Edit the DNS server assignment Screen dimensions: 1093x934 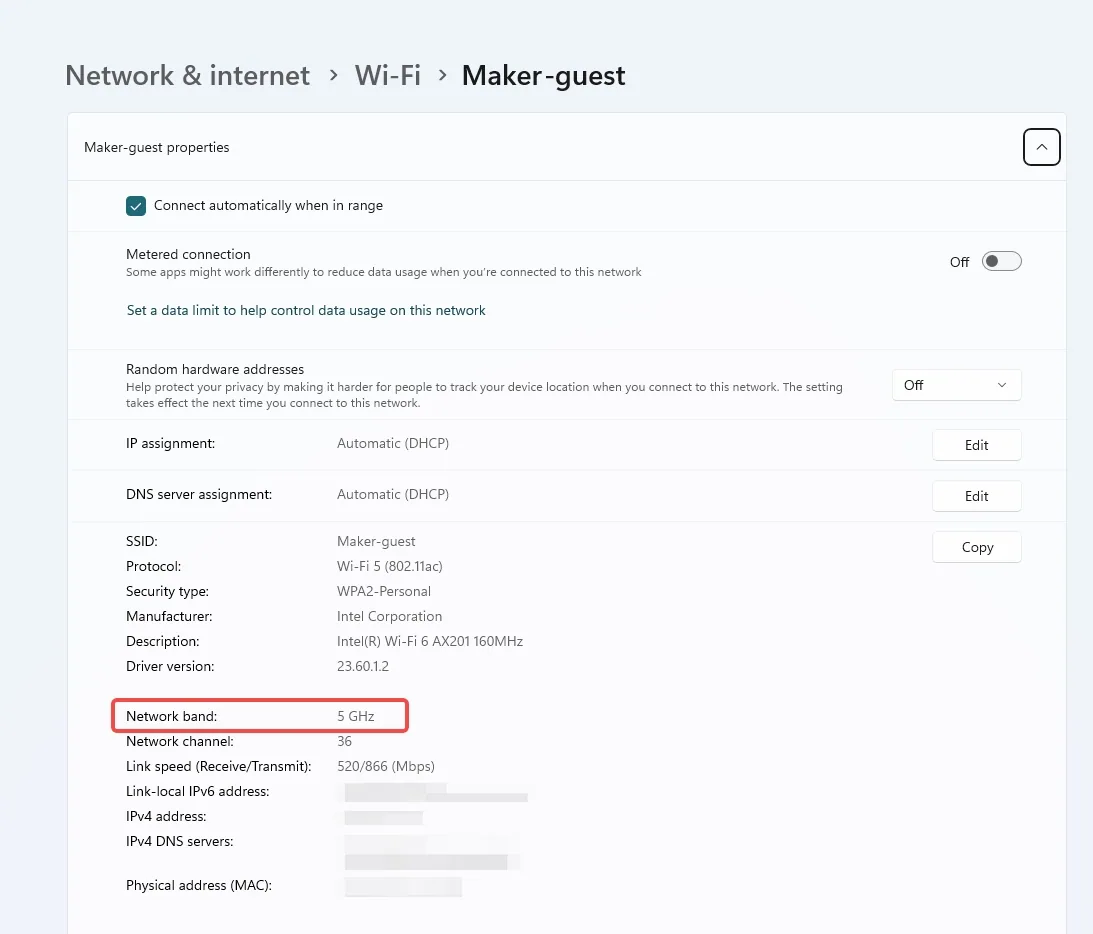pos(977,496)
